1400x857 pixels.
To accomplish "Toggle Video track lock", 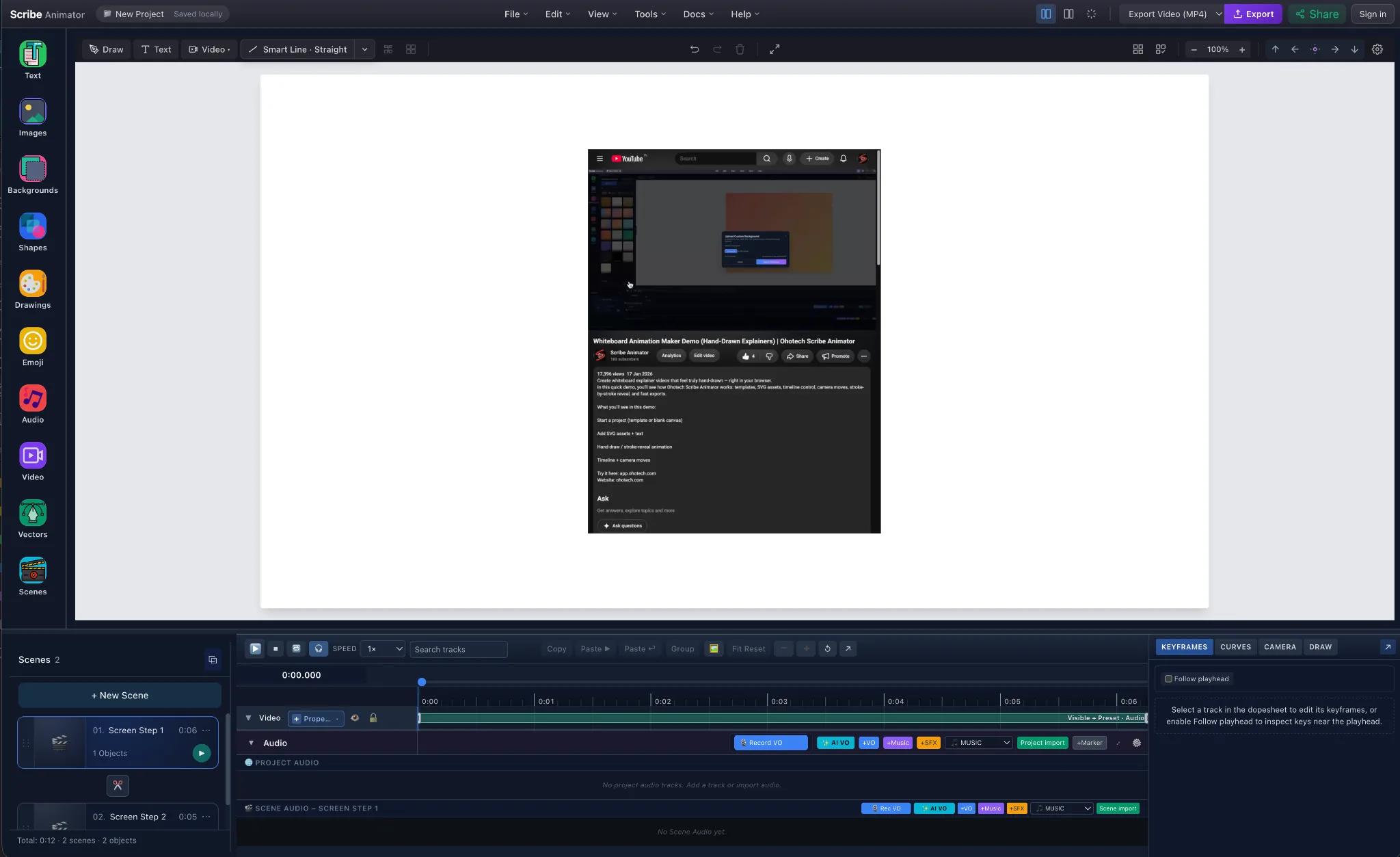I will (373, 717).
